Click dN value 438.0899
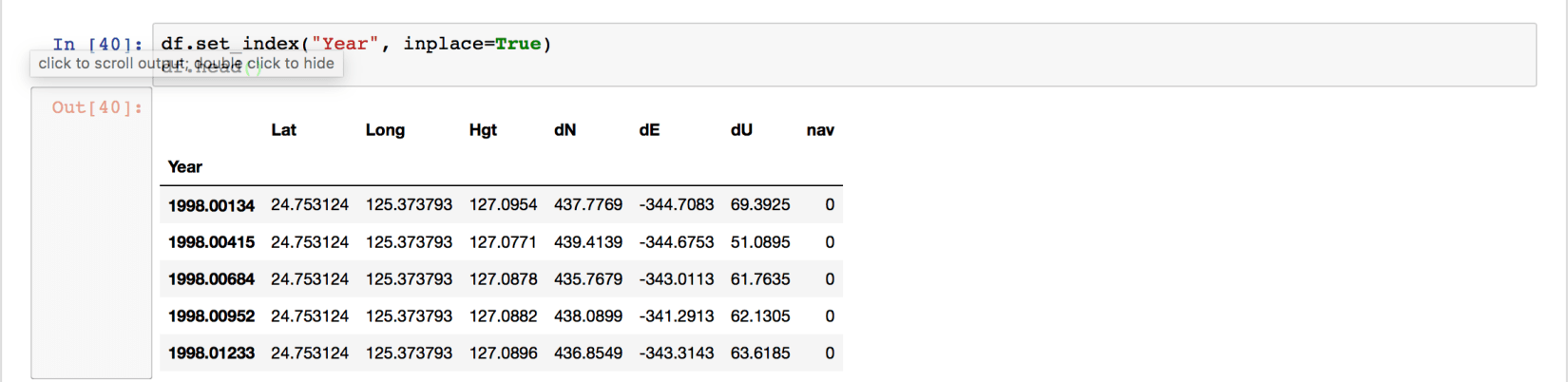The image size is (1568, 382). tap(588, 316)
